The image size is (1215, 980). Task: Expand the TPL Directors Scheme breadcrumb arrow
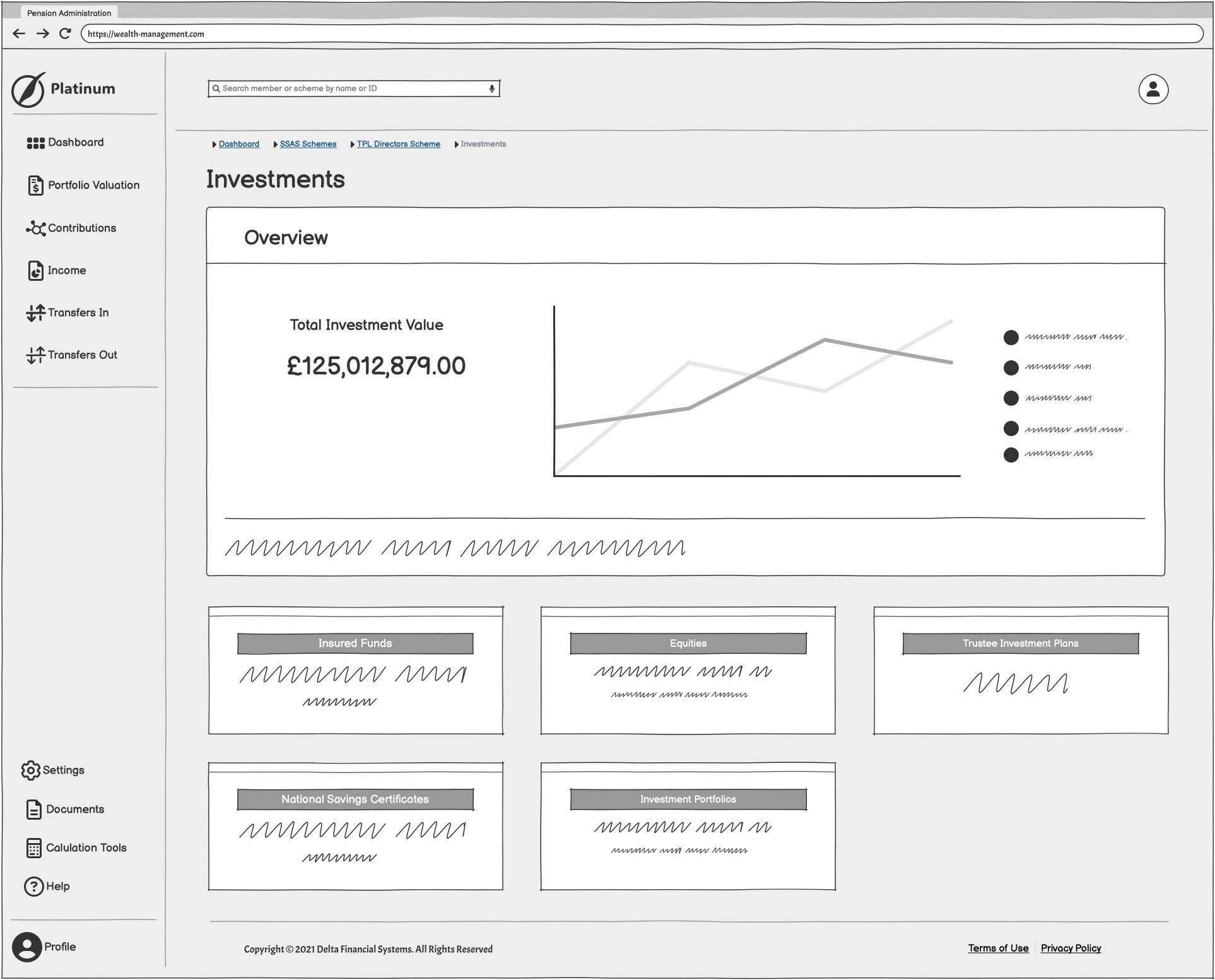click(353, 145)
